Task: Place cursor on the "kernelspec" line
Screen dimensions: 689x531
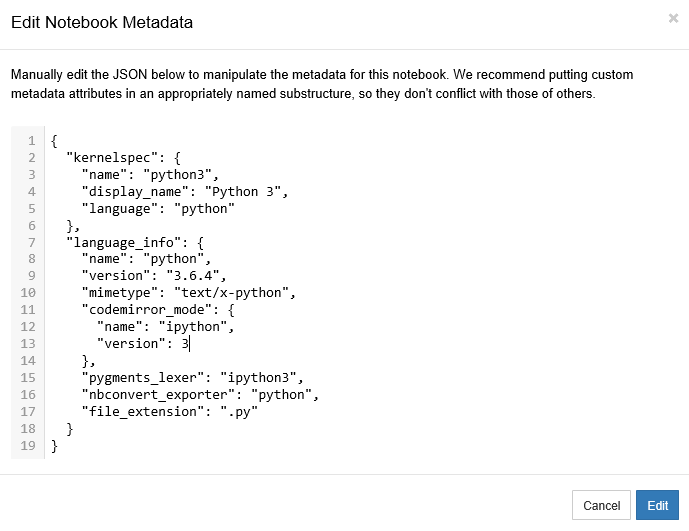Action: pos(122,157)
